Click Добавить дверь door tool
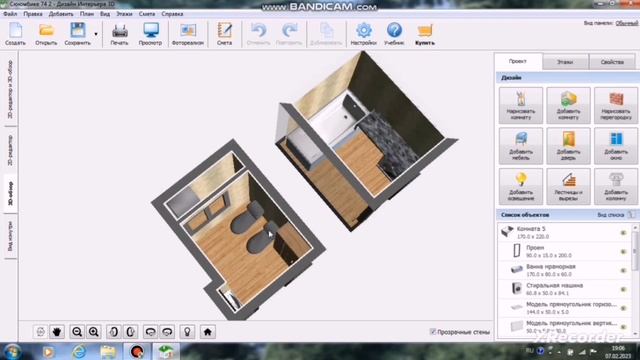 569,146
